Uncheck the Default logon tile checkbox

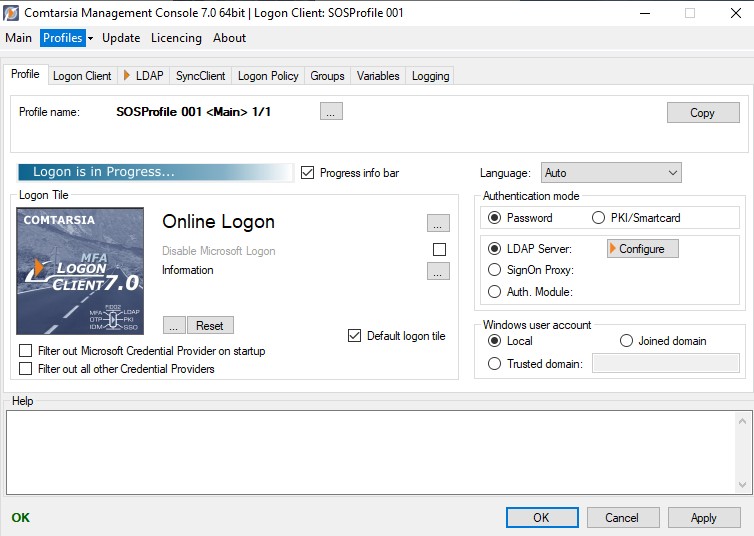tap(355, 336)
